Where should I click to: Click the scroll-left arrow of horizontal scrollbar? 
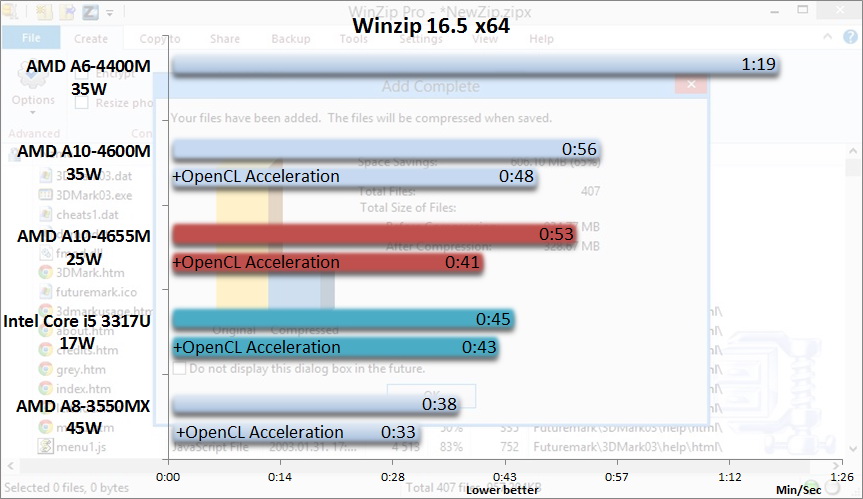[x=10, y=466]
